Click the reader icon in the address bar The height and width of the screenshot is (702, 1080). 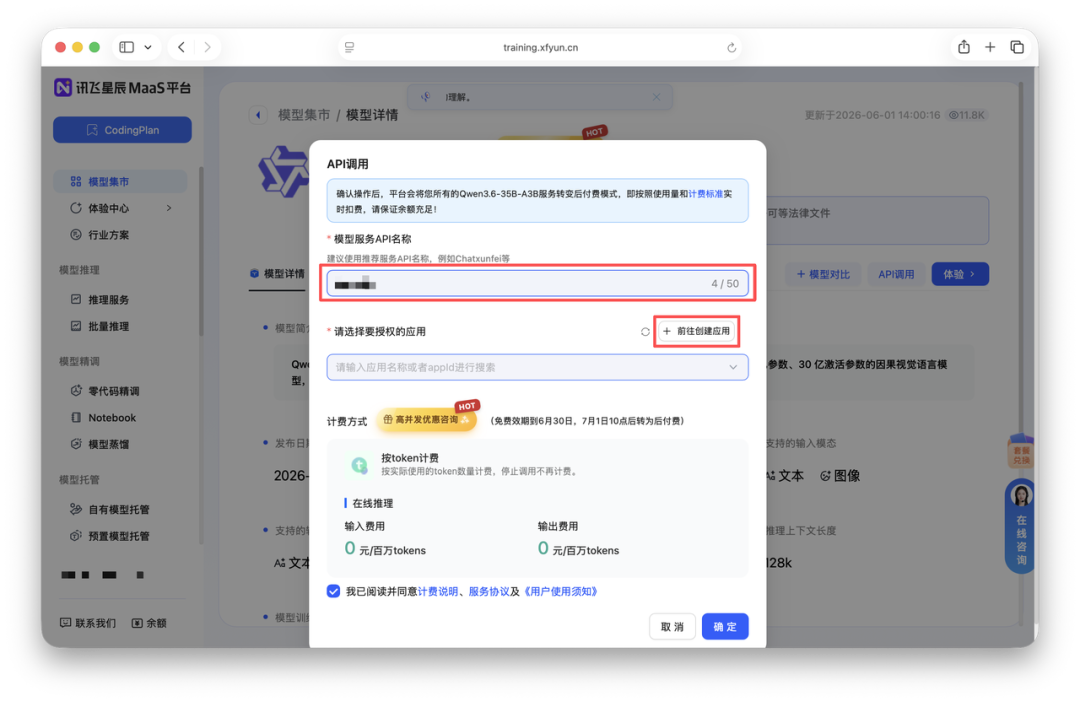[349, 47]
